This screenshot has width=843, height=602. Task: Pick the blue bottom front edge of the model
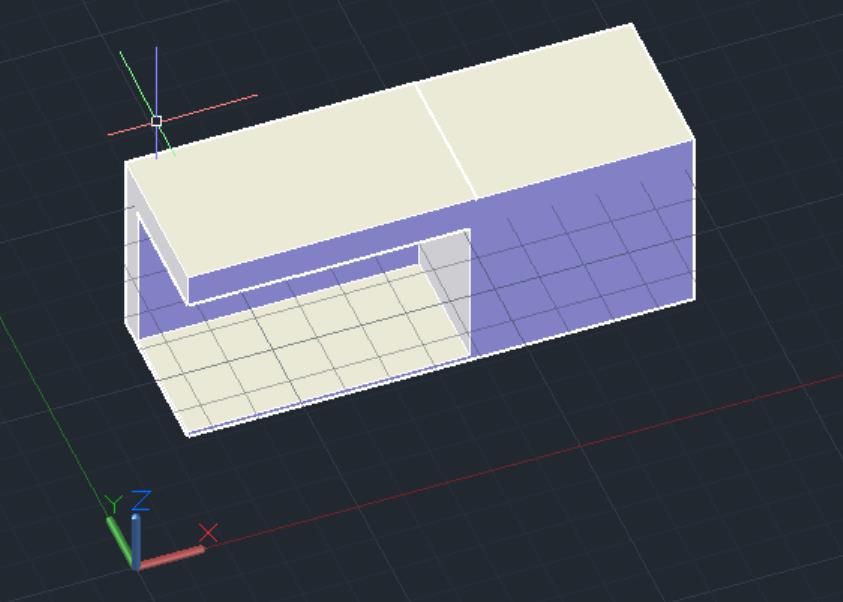tap(330, 394)
